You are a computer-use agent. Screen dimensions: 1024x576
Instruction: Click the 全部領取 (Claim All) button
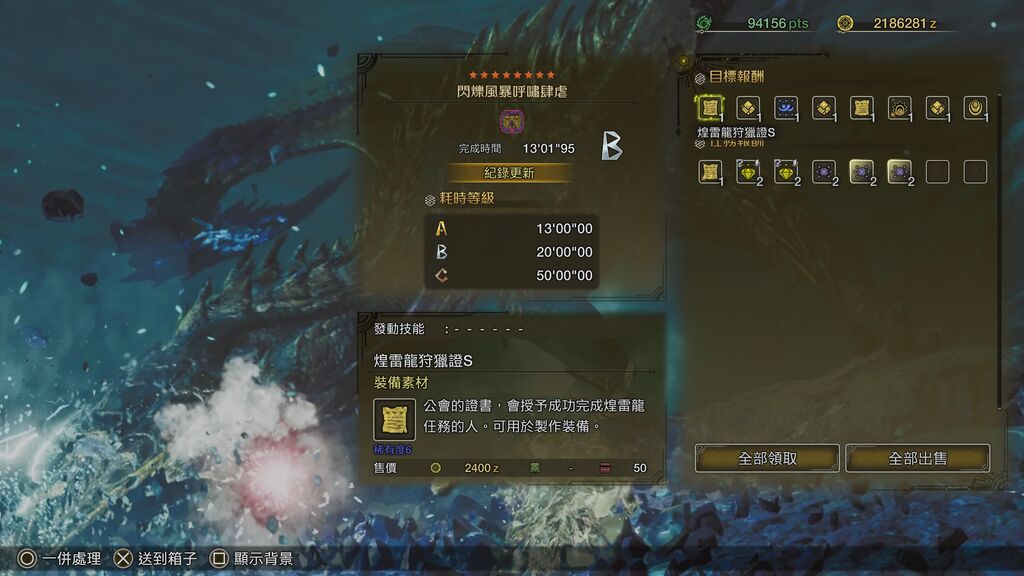pyautogui.click(x=767, y=458)
